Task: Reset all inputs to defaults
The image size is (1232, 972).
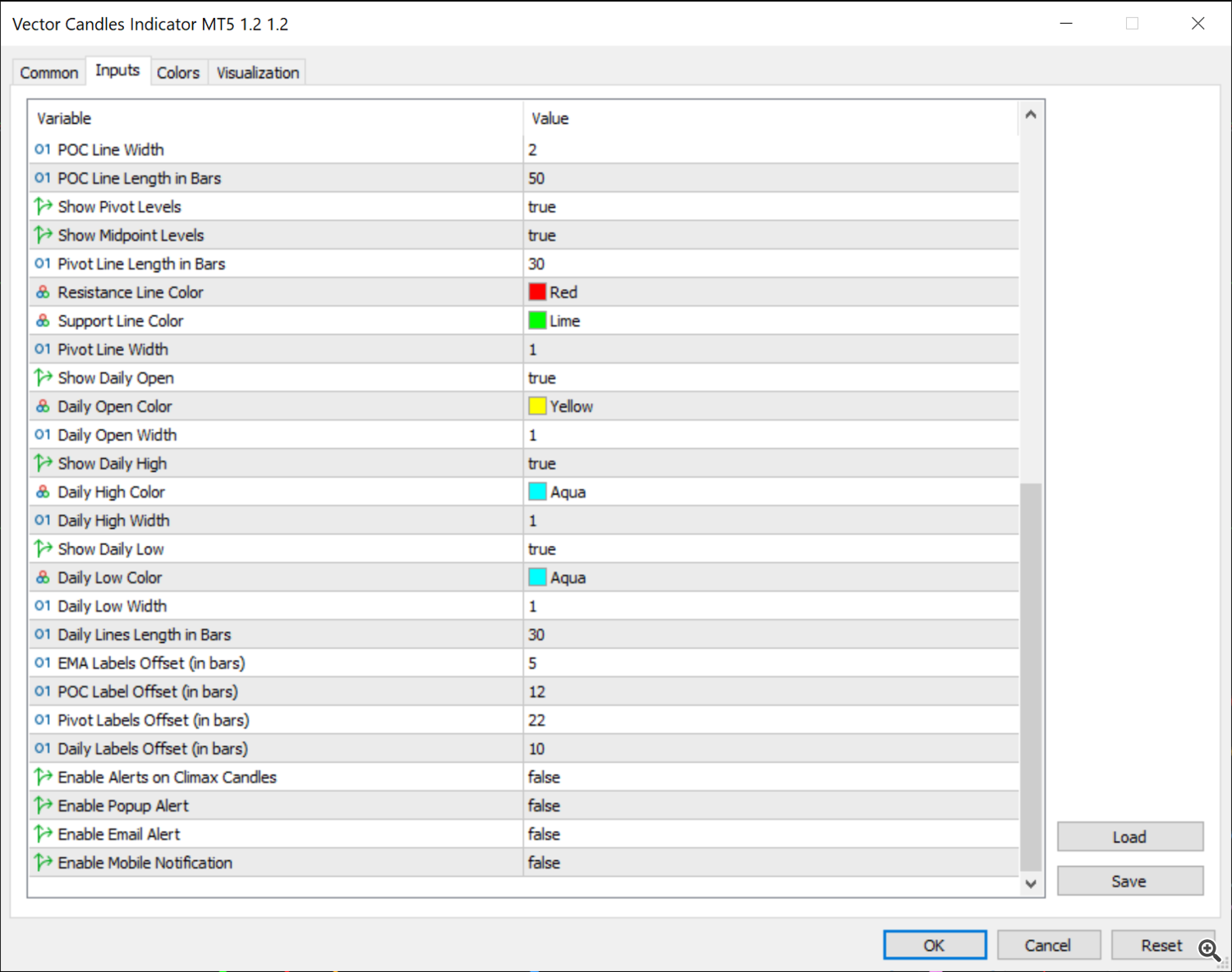Action: [1161, 945]
